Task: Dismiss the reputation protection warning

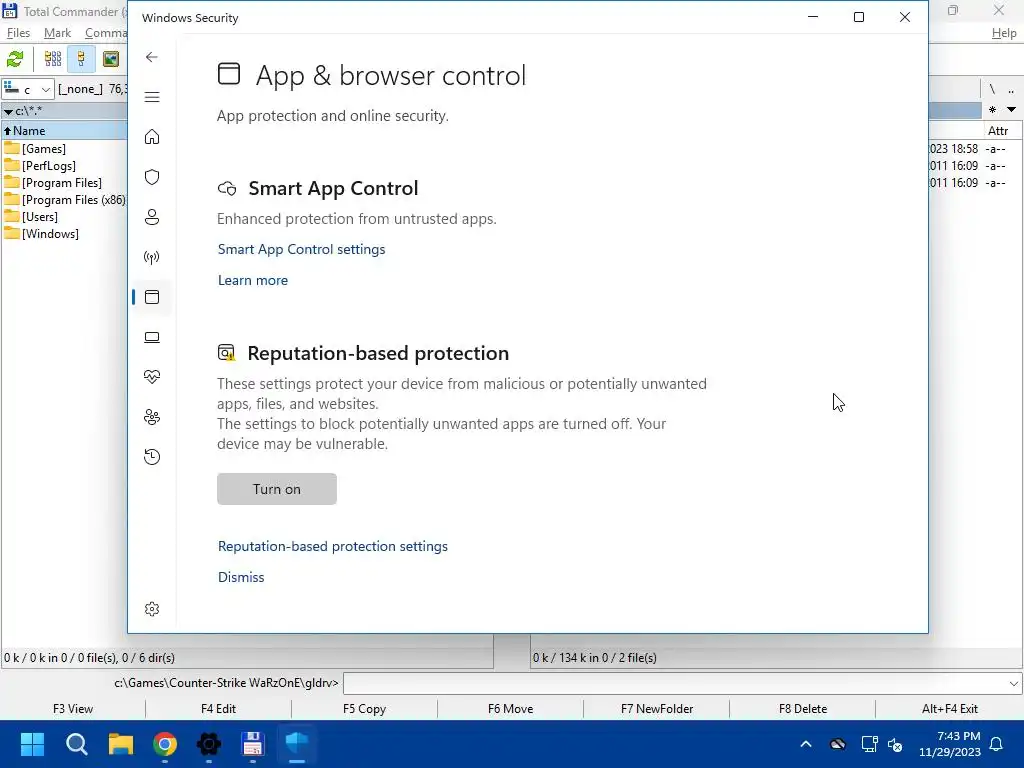Action: tap(241, 577)
